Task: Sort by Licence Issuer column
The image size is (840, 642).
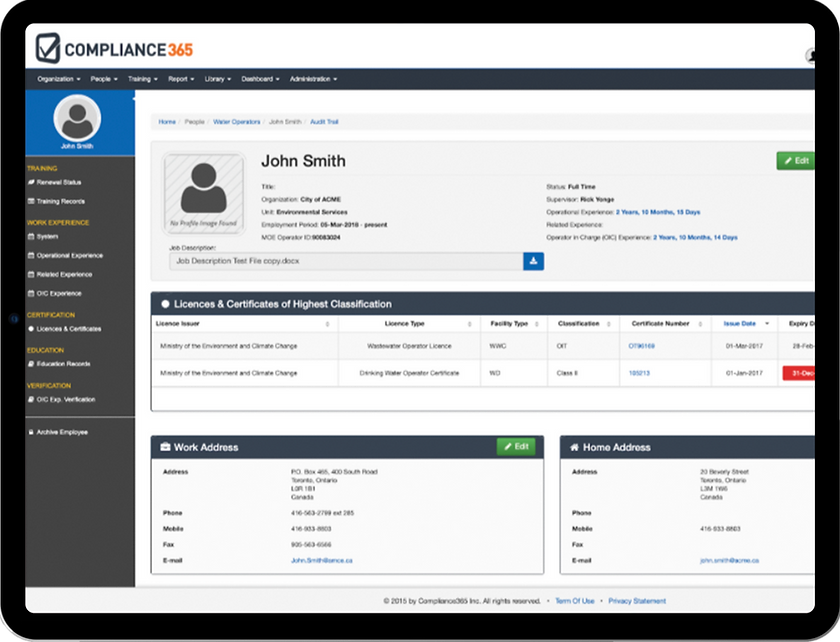Action: point(243,324)
